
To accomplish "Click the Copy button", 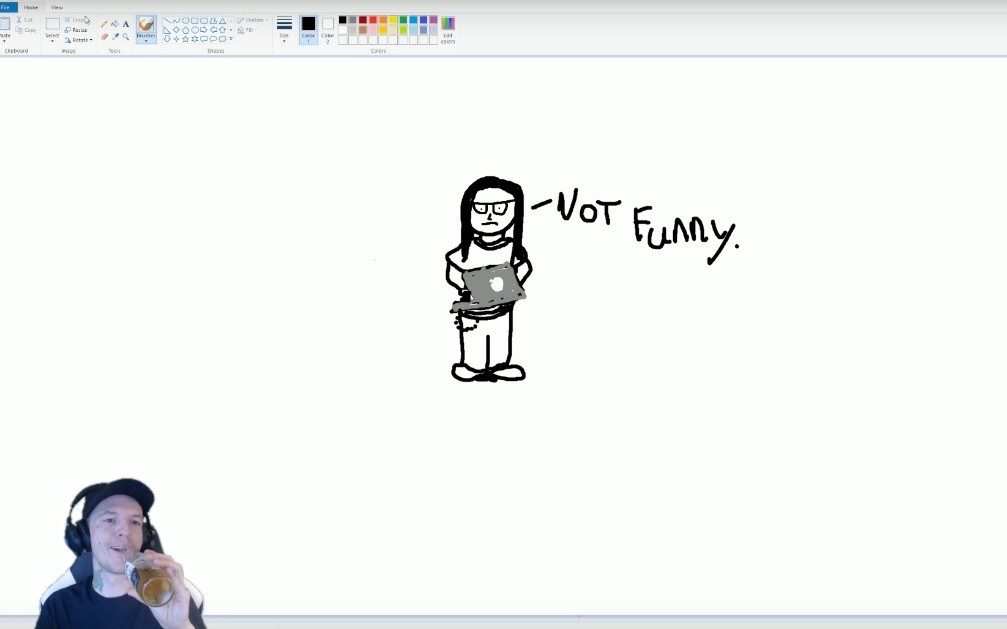I will [x=26, y=30].
